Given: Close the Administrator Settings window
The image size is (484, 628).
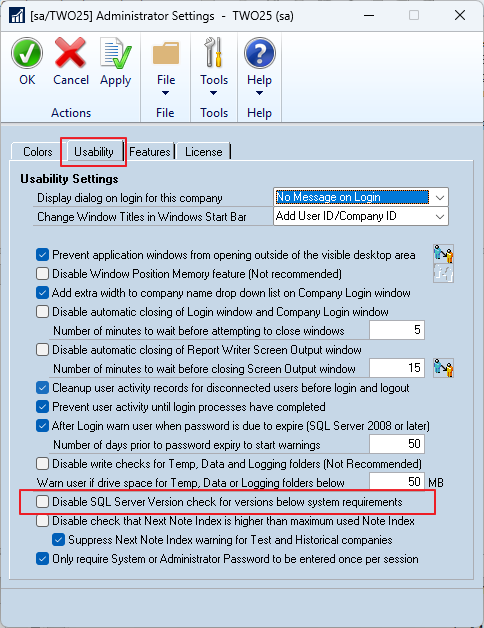Looking at the screenshot, I should tap(460, 15).
